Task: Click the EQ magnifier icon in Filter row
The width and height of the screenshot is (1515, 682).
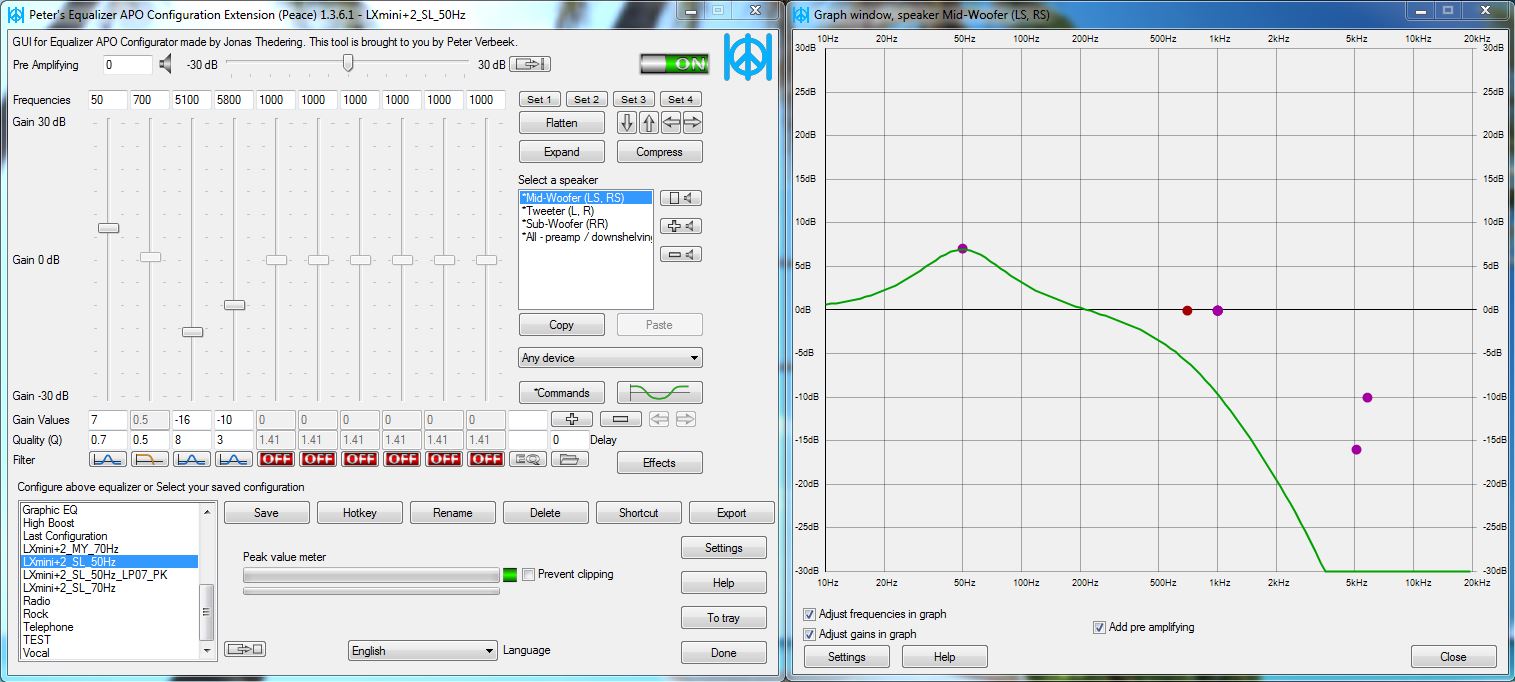Action: [528, 460]
